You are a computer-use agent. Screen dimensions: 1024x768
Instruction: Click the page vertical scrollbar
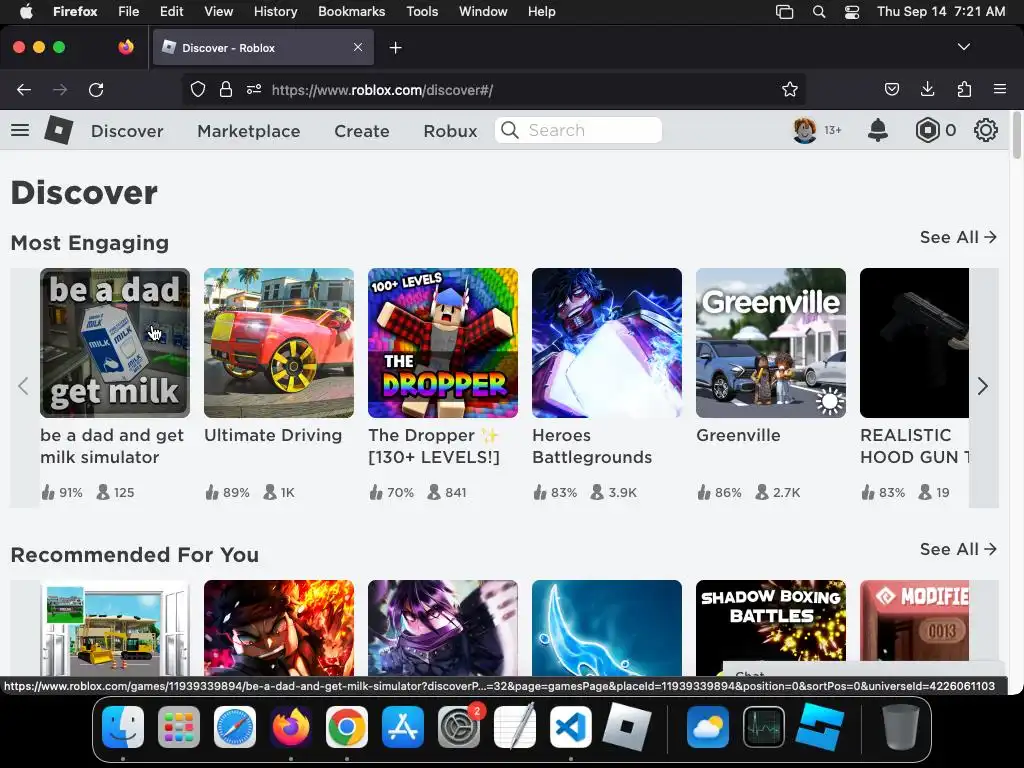tap(1016, 135)
